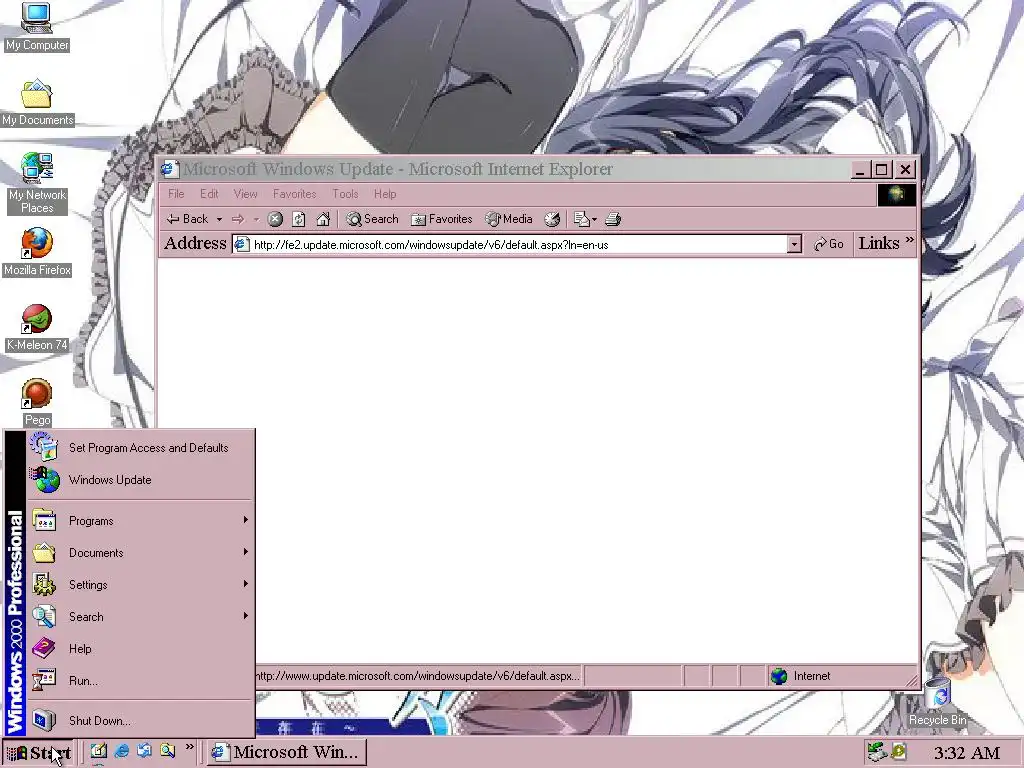
Task: Open the File menu
Action: [176, 194]
